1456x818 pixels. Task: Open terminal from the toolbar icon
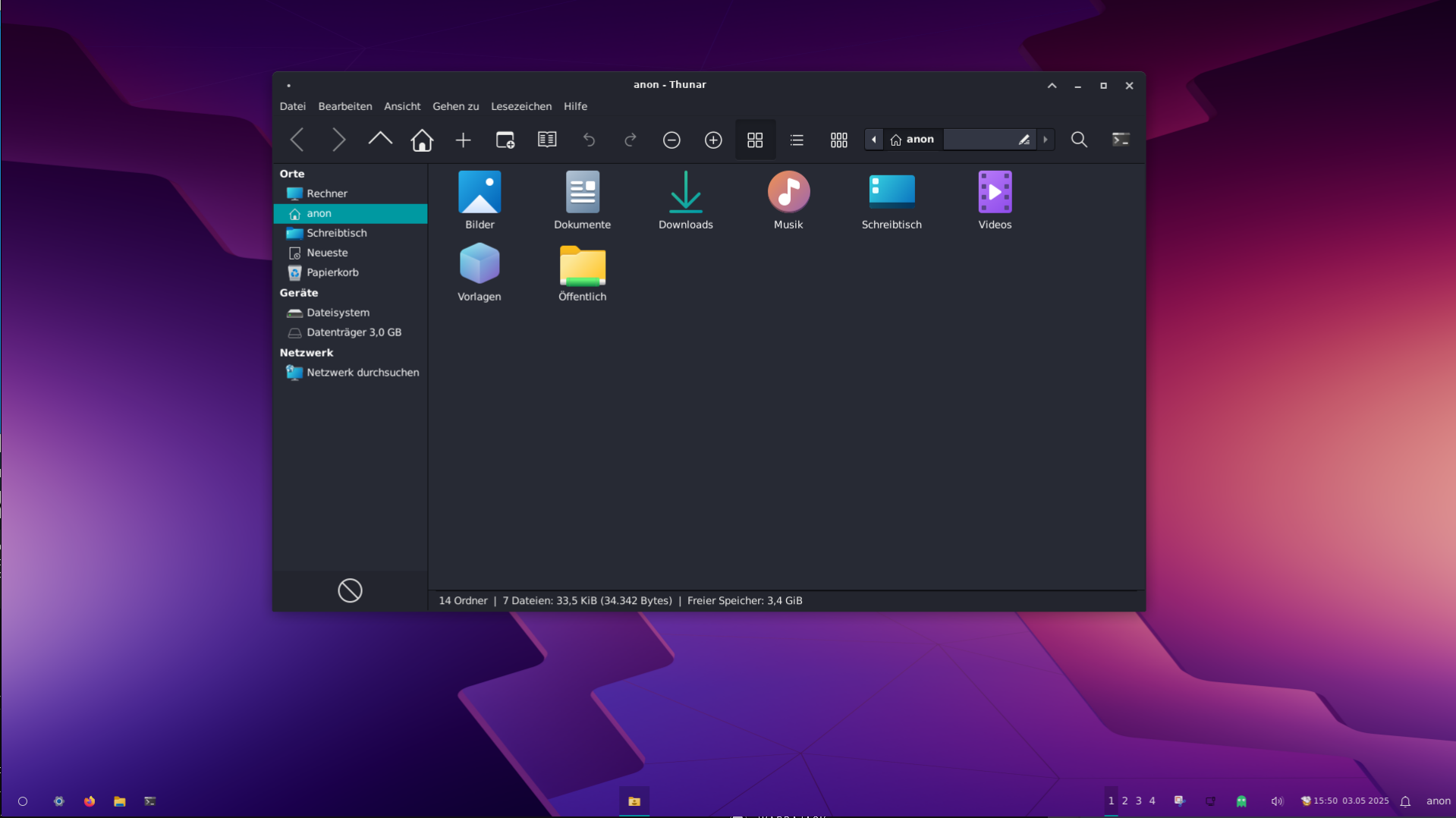[1120, 140]
